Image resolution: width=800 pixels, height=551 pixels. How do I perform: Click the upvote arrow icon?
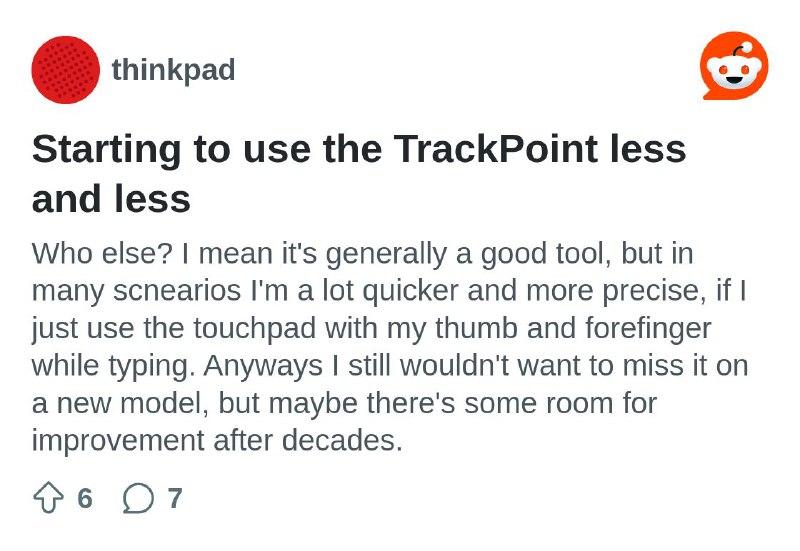coord(48,497)
